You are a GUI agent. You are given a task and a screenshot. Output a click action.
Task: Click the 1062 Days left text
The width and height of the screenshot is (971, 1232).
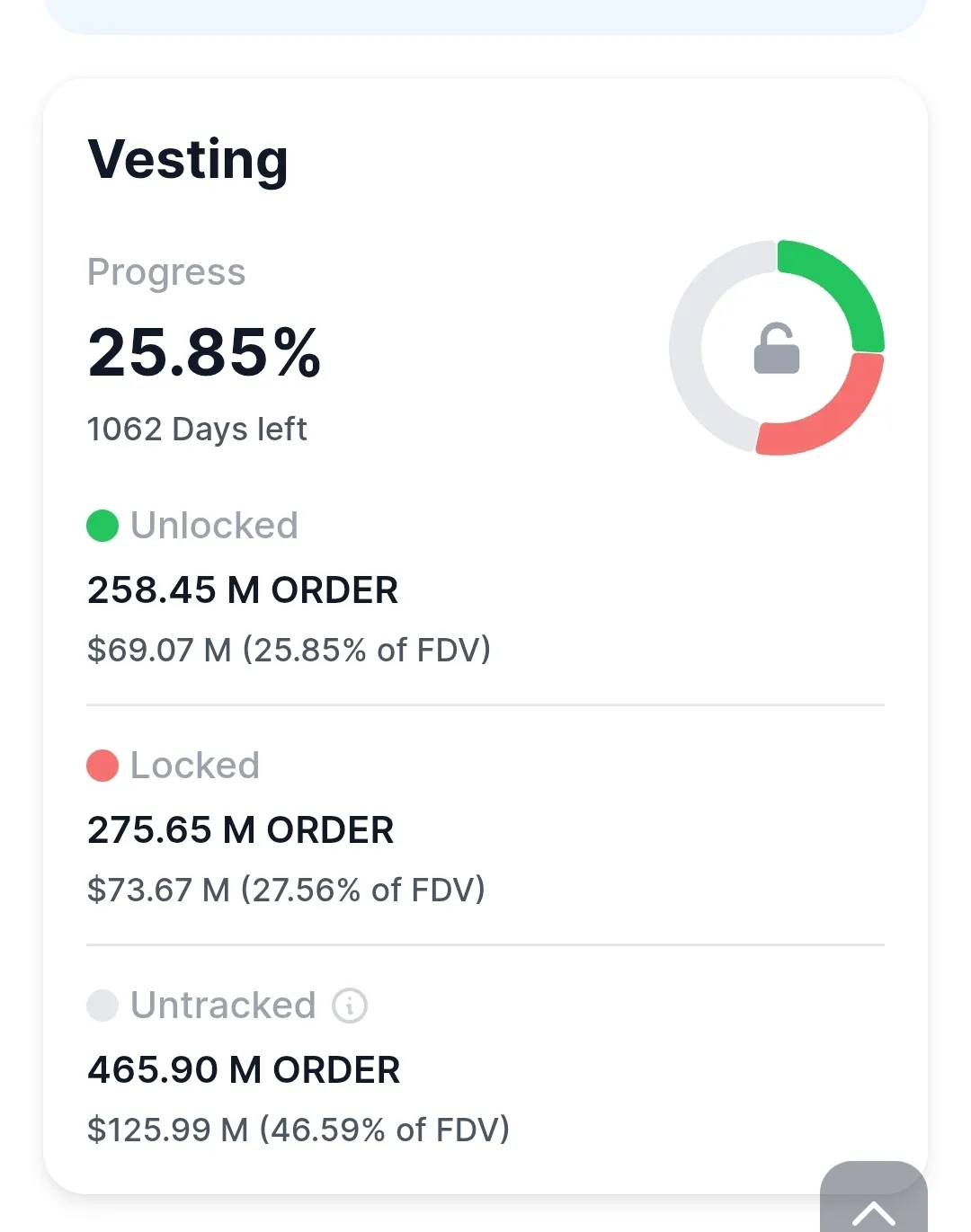click(197, 430)
